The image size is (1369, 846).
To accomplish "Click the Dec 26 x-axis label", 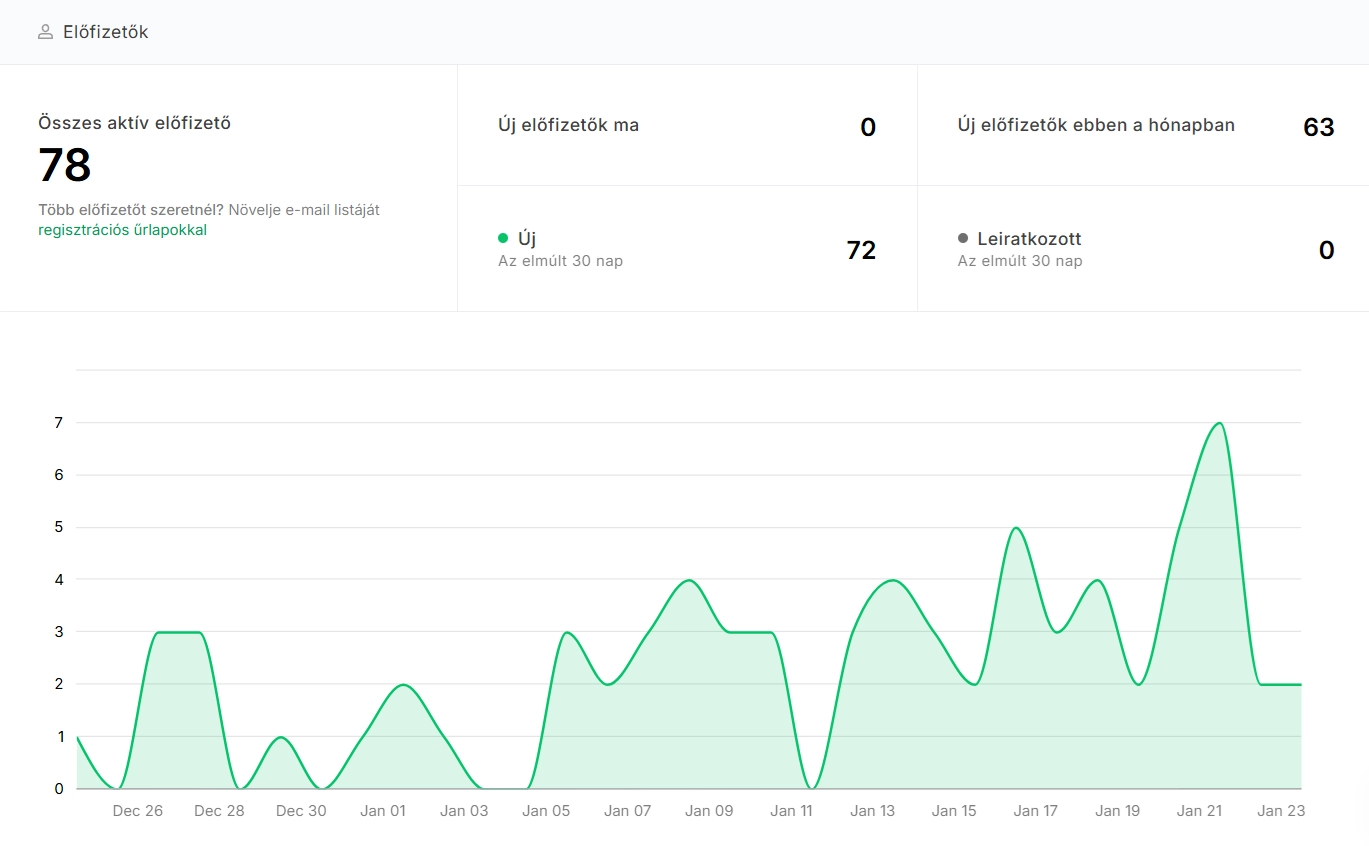I will click(138, 811).
